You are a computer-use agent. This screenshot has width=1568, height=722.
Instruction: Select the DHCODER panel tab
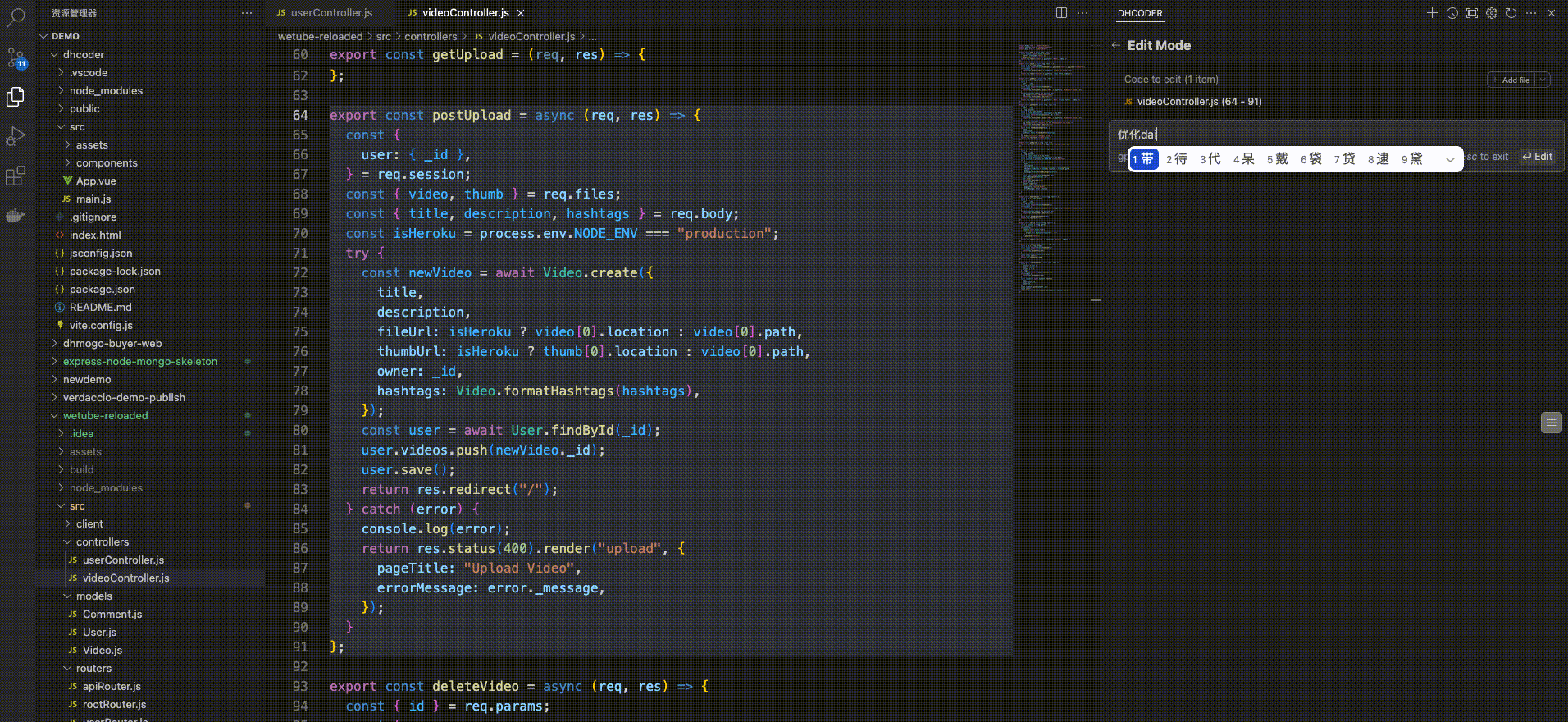coord(1140,13)
